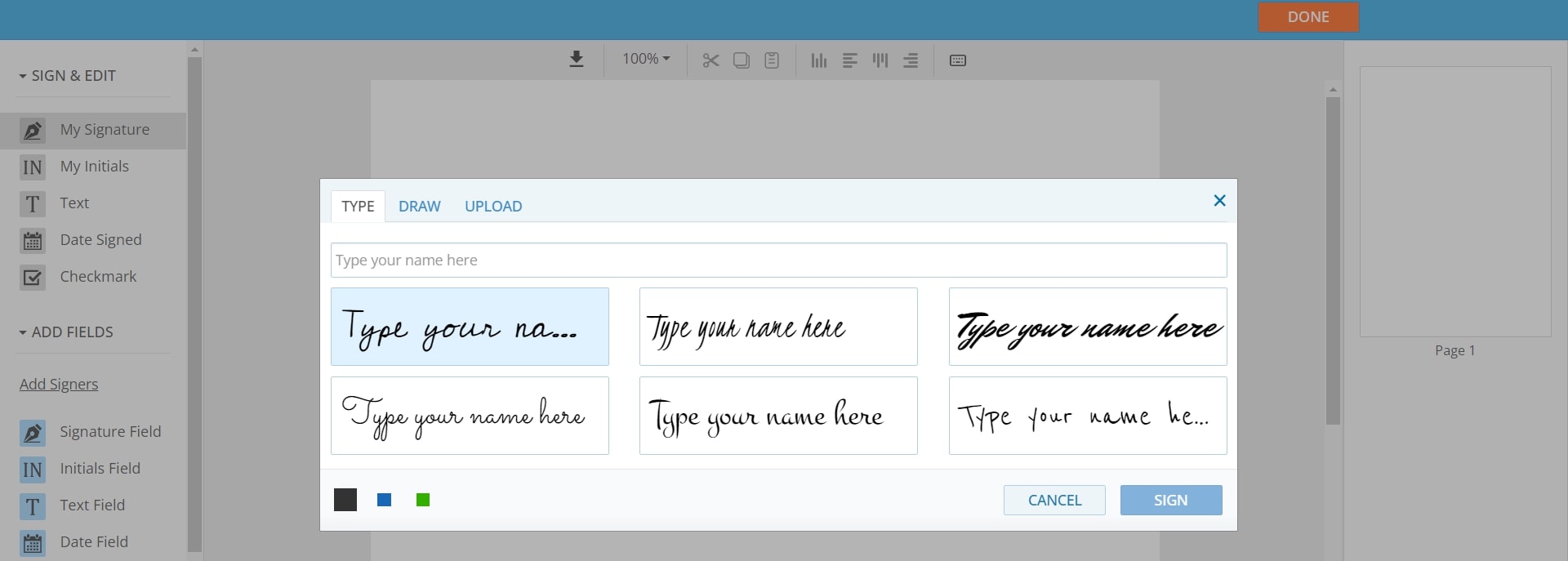1568x561 pixels.
Task: Click the download icon in the toolbar
Action: (577, 60)
